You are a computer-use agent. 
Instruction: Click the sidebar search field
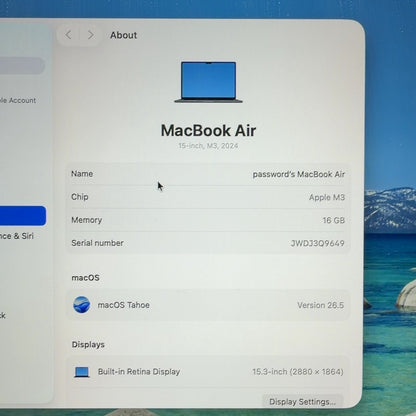point(22,66)
